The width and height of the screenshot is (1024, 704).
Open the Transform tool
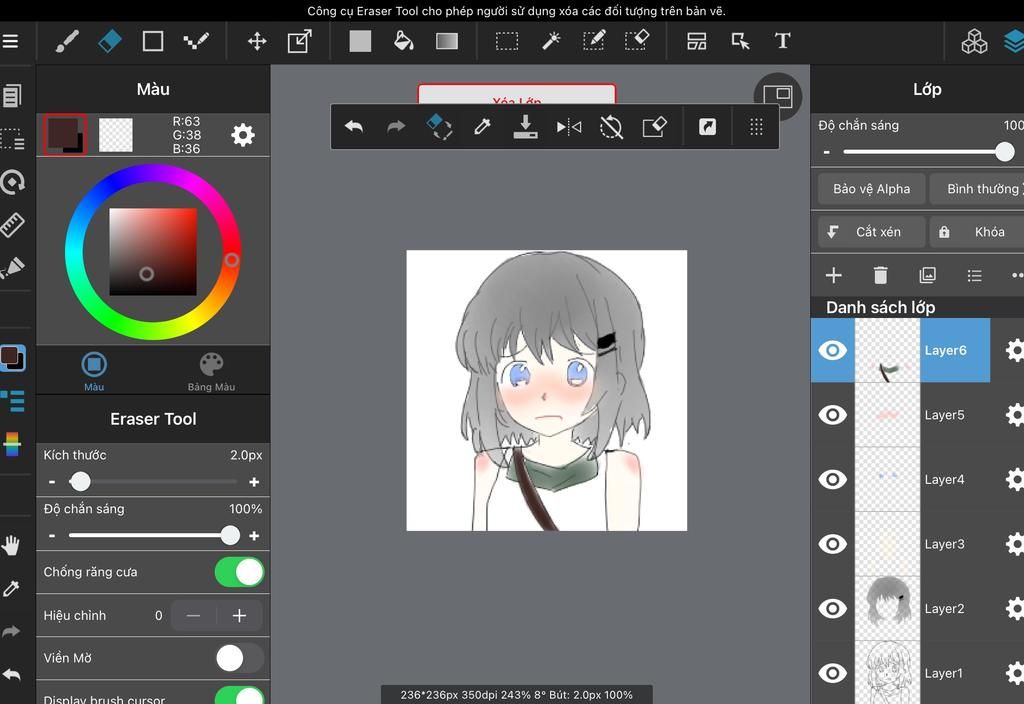coord(300,41)
